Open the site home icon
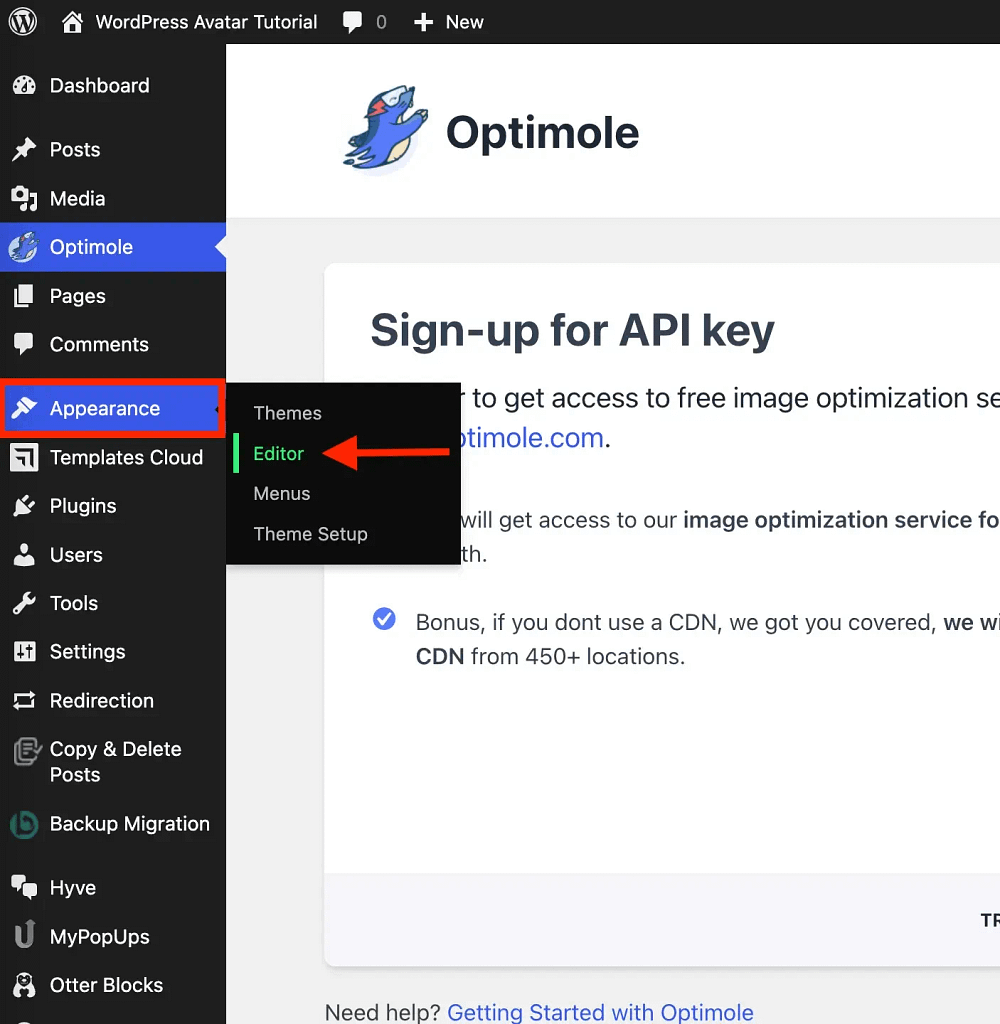Viewport: 1000px width, 1024px height. [73, 22]
